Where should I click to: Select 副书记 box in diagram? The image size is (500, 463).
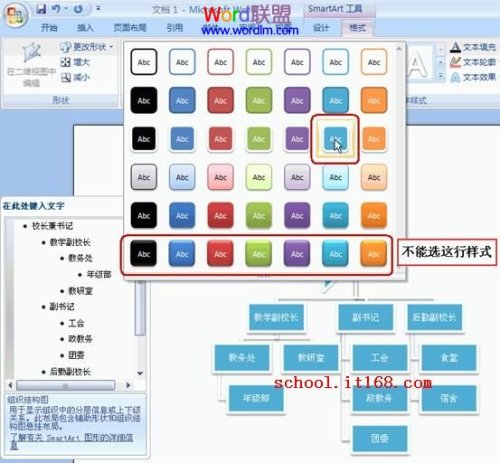click(365, 317)
